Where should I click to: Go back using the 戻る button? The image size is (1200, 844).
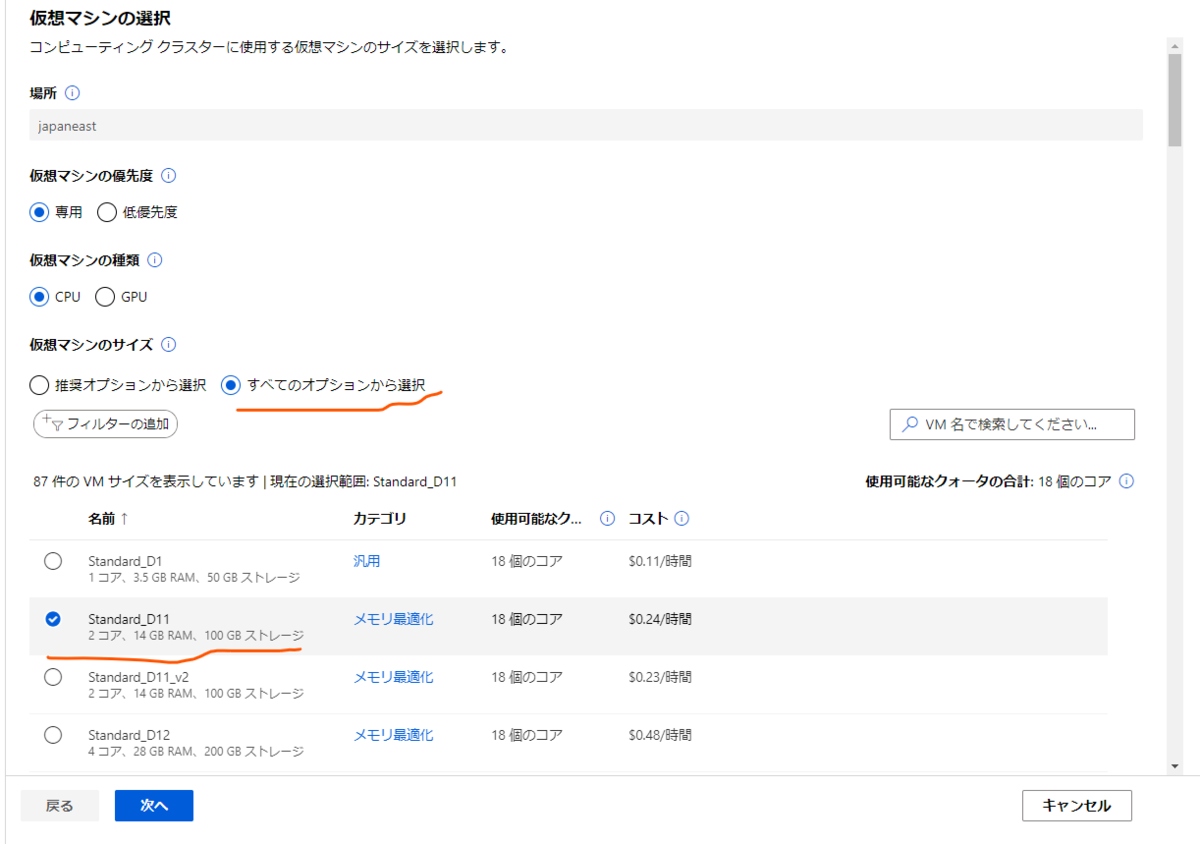coord(59,805)
